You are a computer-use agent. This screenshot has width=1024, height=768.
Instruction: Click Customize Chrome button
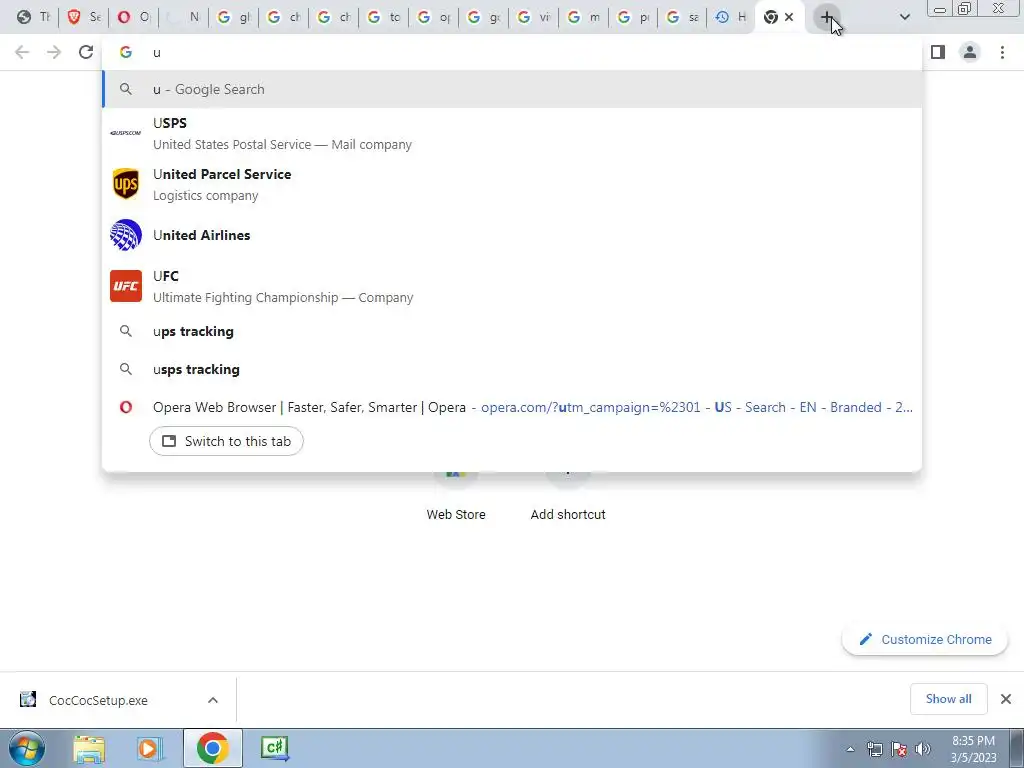point(925,639)
